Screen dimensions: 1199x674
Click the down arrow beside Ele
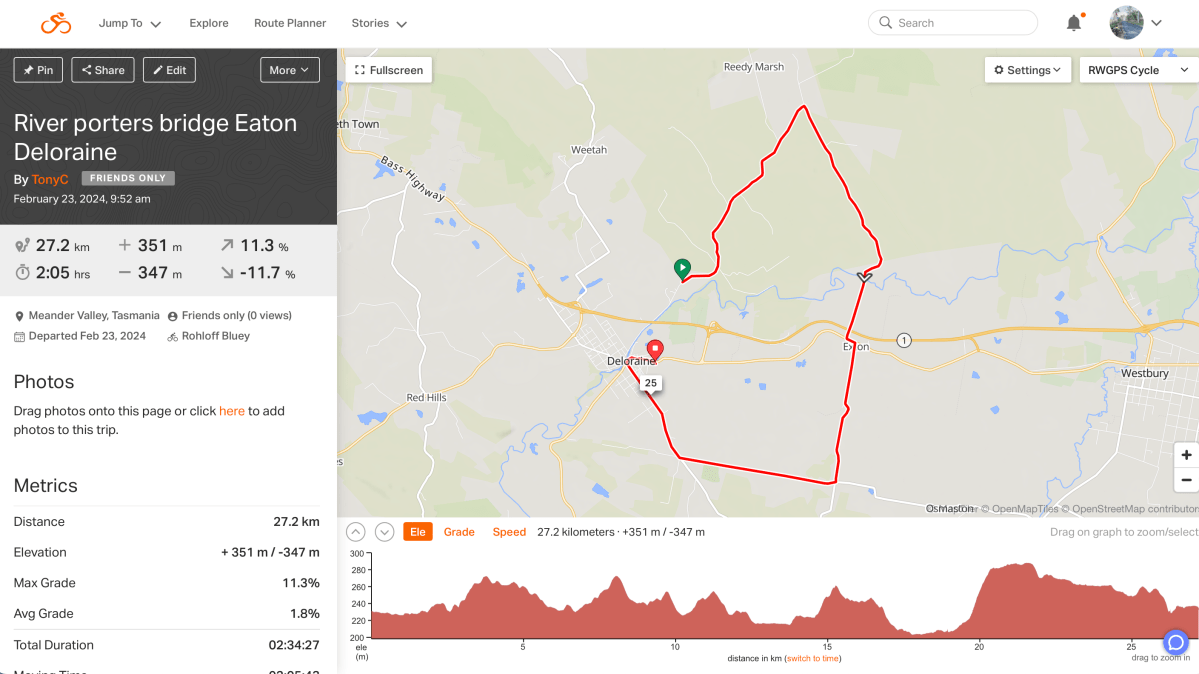(384, 532)
